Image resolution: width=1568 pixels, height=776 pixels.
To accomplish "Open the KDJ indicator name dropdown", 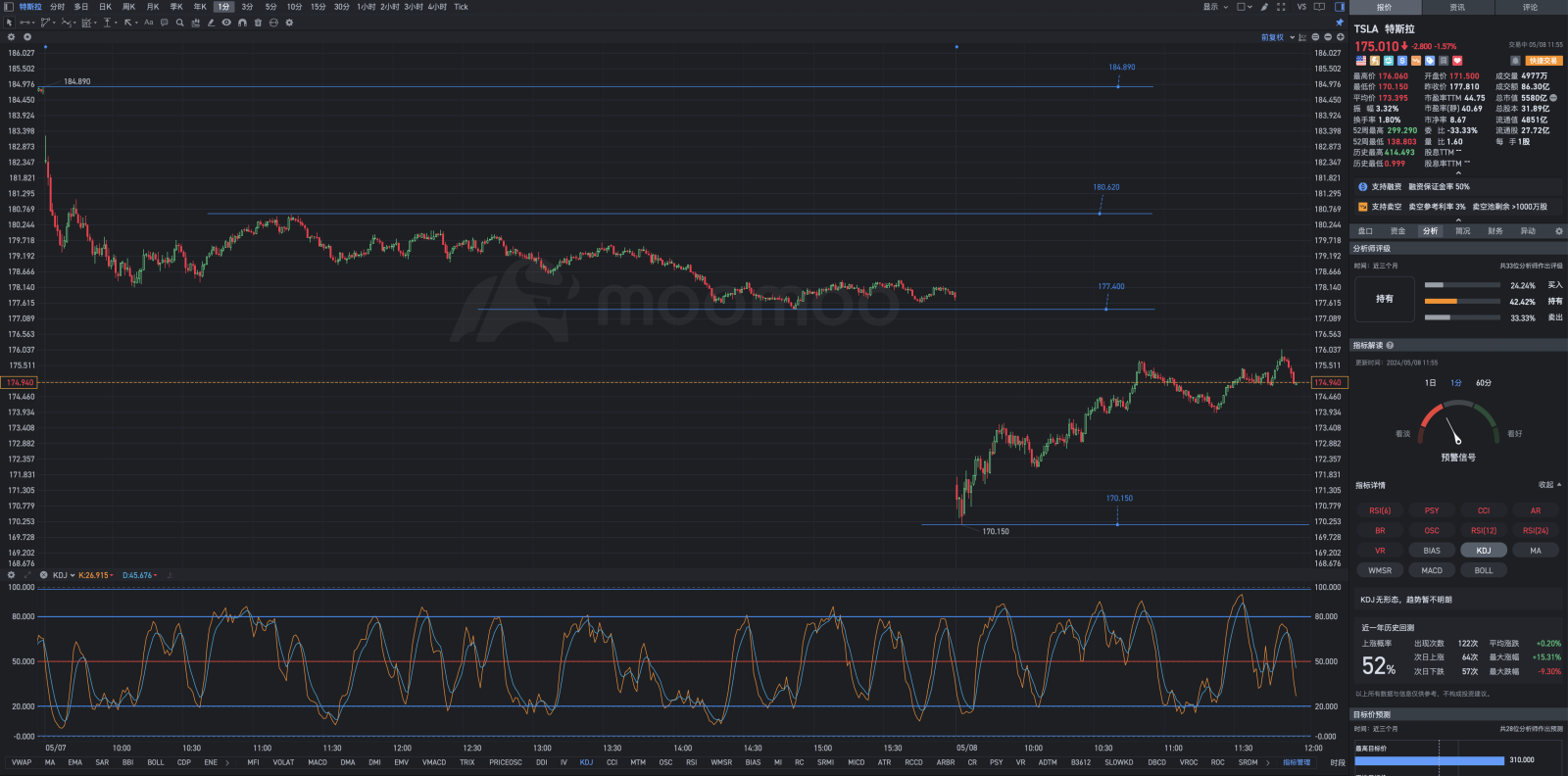I will pos(64,575).
